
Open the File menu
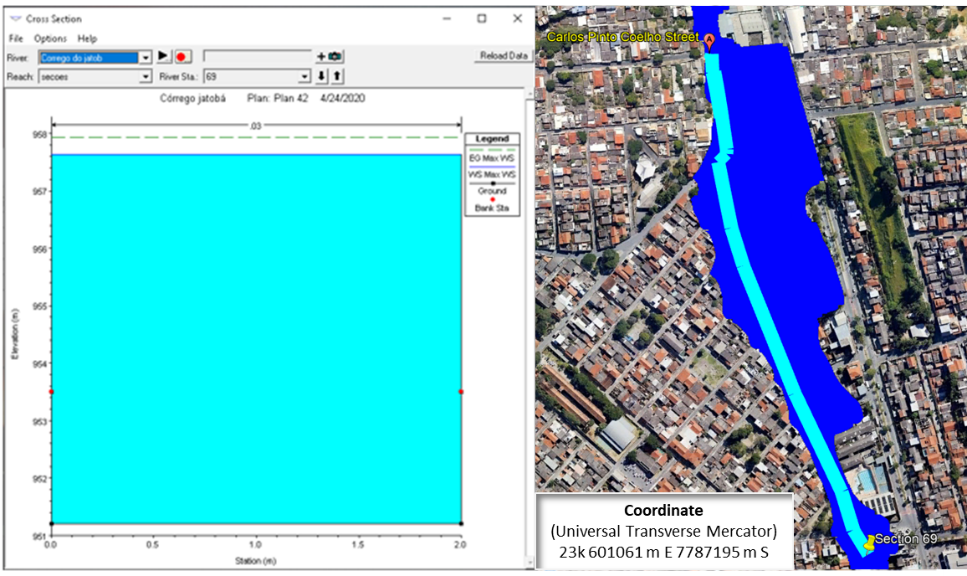[16, 38]
